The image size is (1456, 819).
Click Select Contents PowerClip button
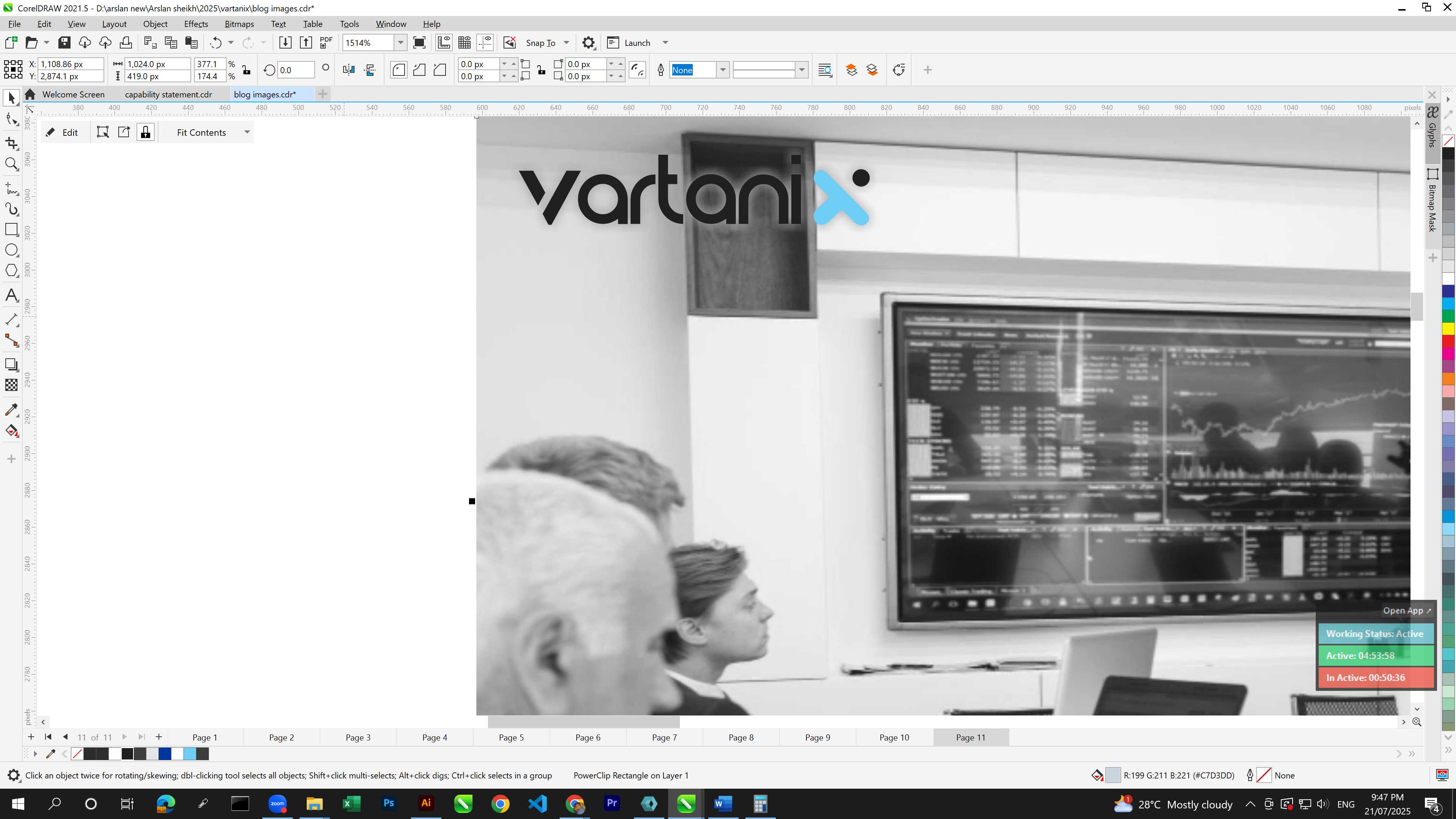click(103, 132)
